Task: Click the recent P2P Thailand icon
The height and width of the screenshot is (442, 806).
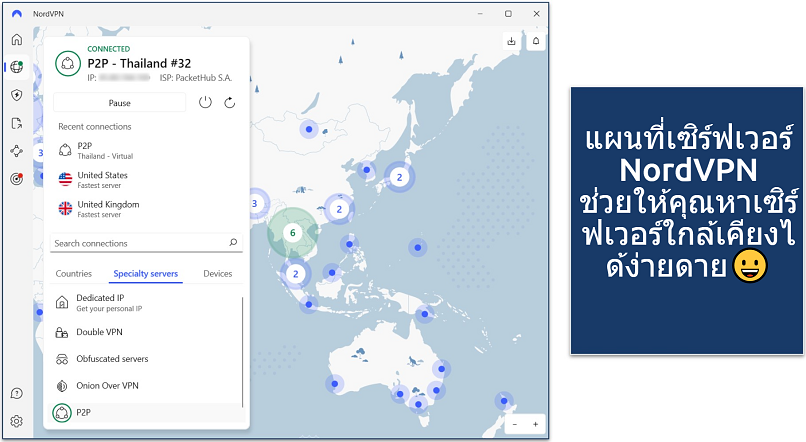Action: (x=65, y=150)
